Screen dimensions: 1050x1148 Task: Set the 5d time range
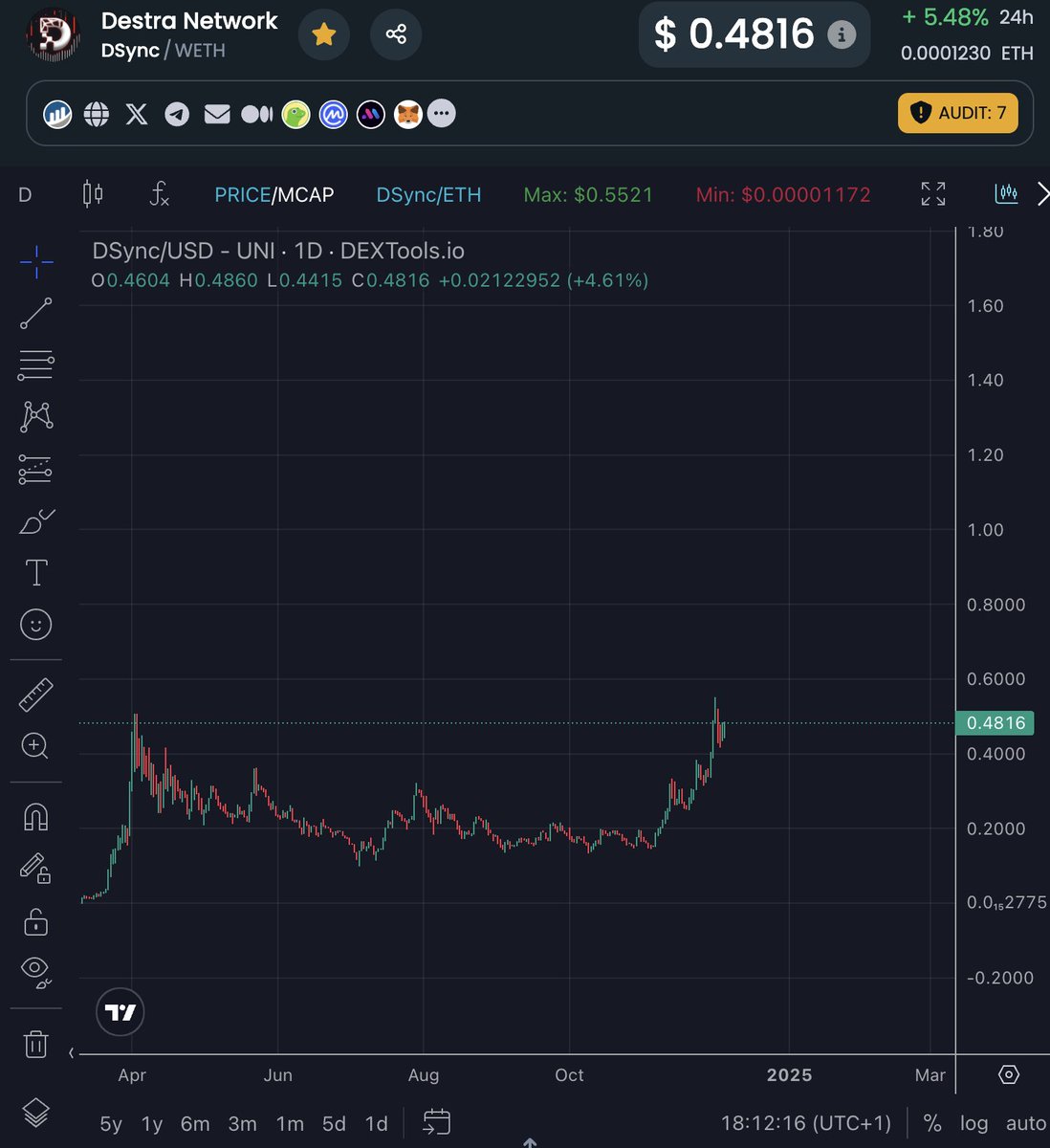334,1123
